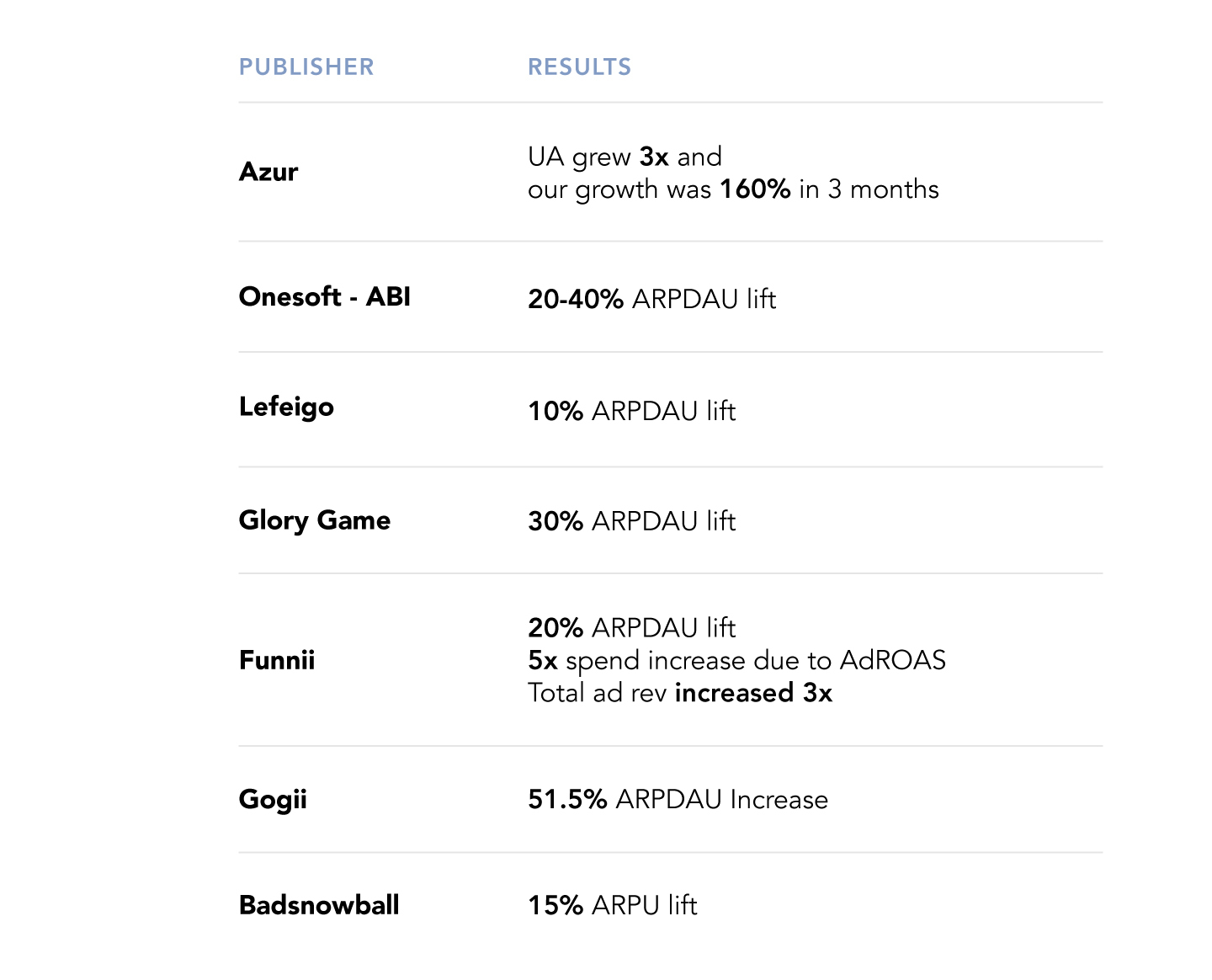The height and width of the screenshot is (980, 1212).
Task: Click the RESULTS column header
Action: 579,67
